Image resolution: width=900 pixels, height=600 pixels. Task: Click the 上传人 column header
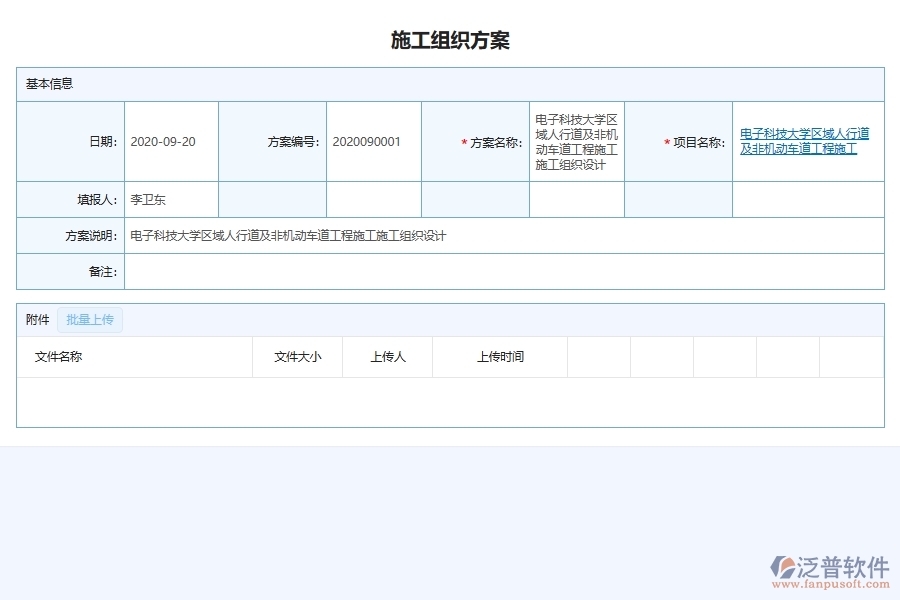coord(387,357)
